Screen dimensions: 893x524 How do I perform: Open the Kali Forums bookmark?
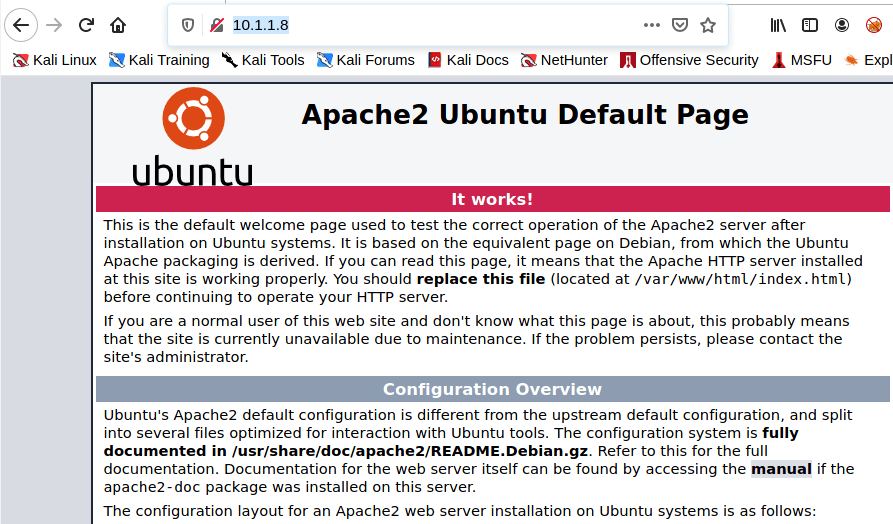click(x=366, y=60)
